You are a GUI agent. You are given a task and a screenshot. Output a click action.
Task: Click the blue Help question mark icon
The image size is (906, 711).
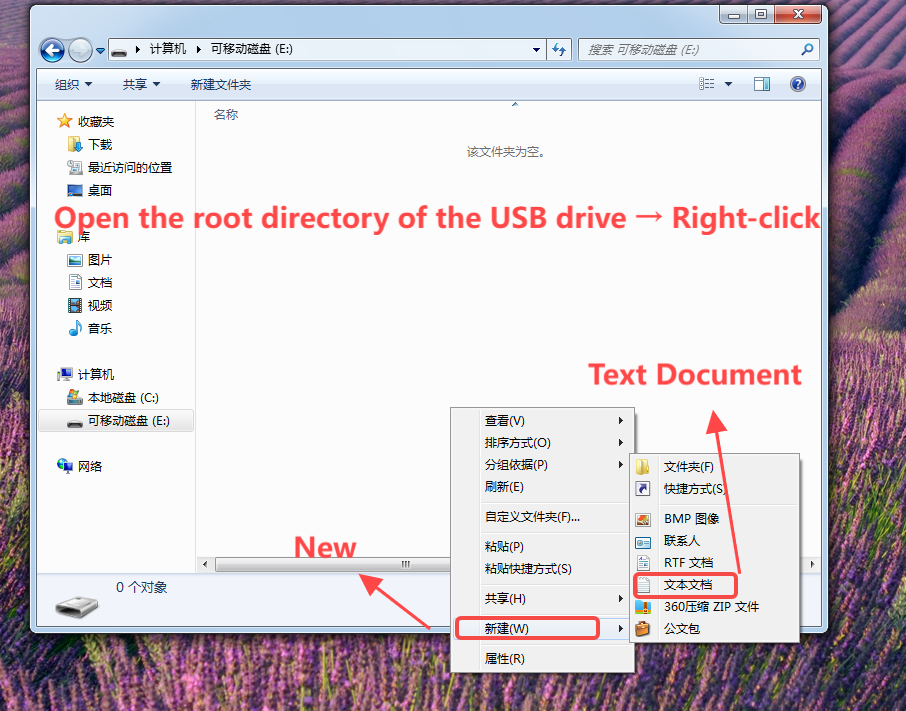[797, 84]
